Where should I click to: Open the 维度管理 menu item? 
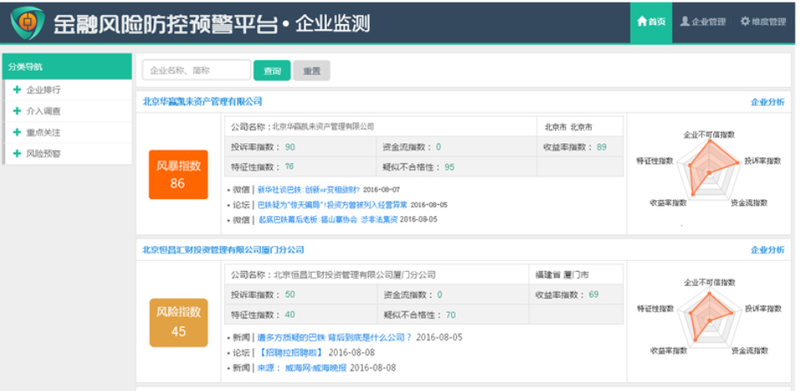(x=763, y=22)
